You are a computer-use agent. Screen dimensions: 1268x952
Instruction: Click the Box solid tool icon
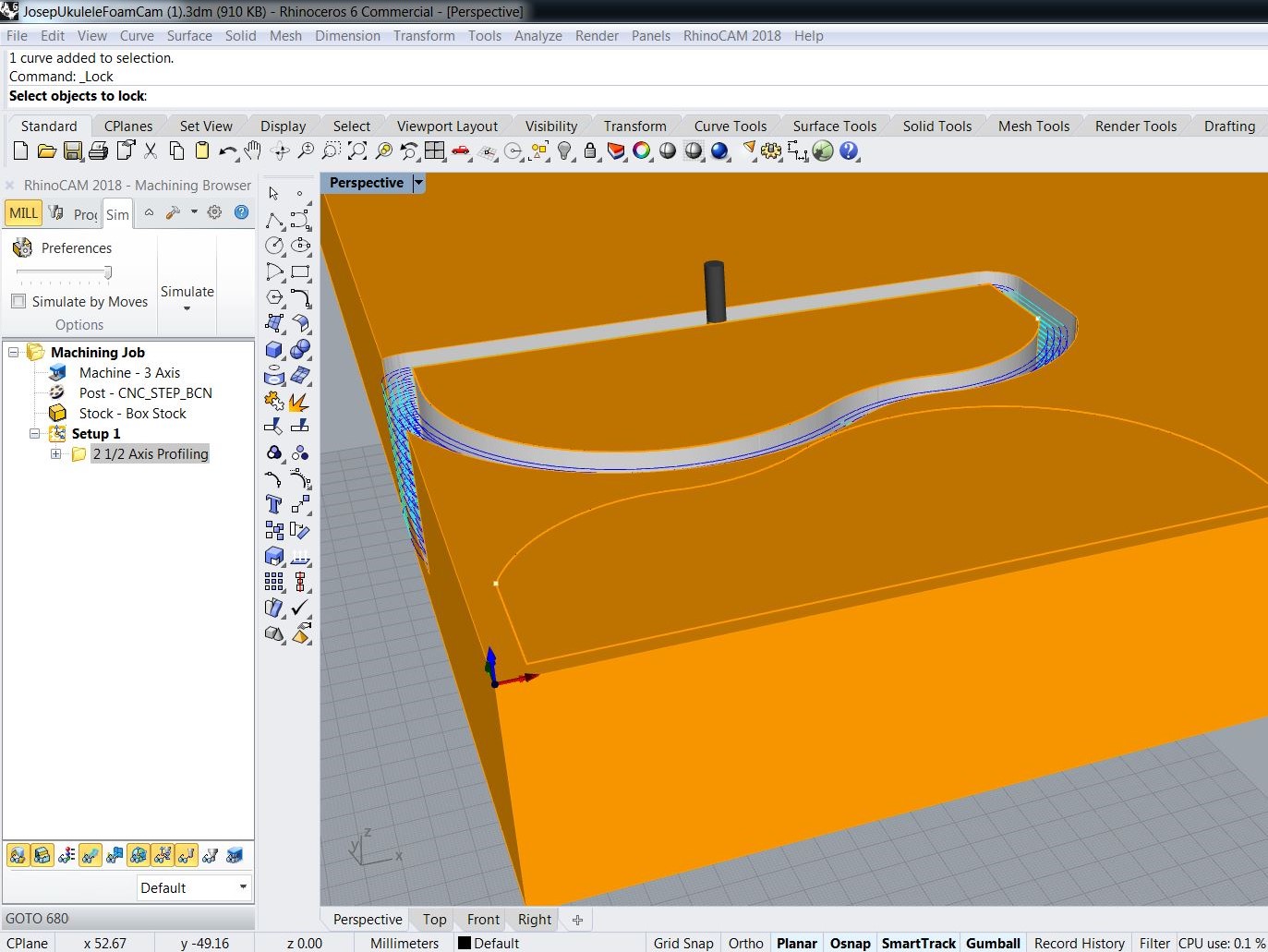tap(274, 350)
